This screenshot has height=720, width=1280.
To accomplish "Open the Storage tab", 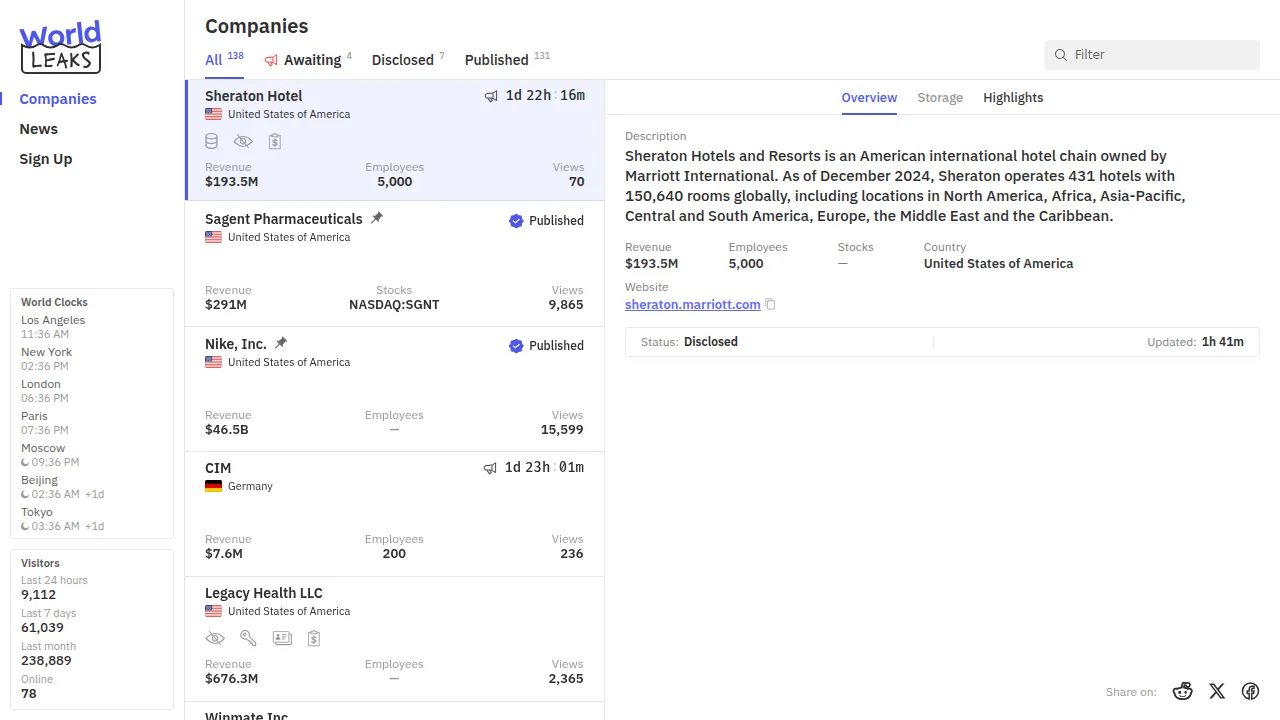I will (940, 97).
